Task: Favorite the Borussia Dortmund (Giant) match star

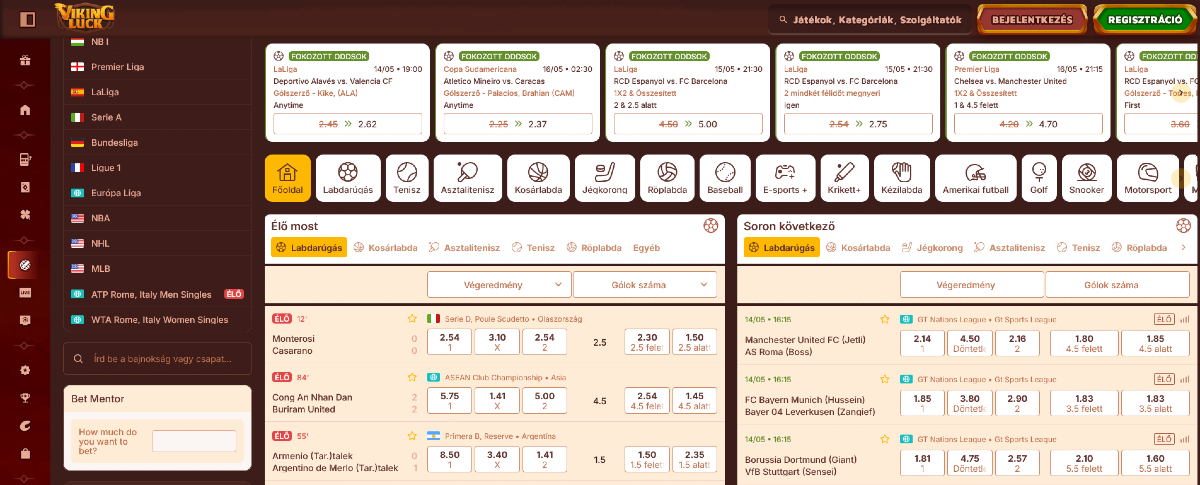Action: (x=884, y=438)
